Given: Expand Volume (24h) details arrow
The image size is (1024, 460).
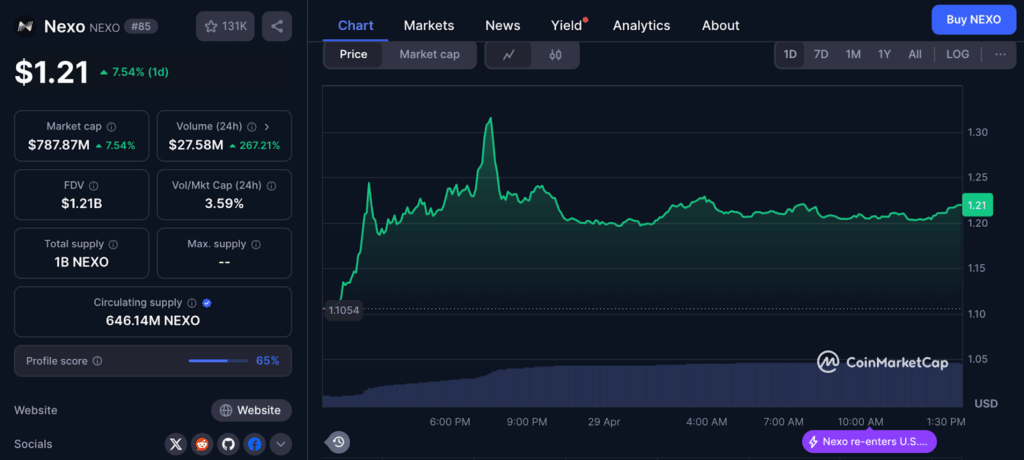Looking at the screenshot, I should click(x=266, y=127).
